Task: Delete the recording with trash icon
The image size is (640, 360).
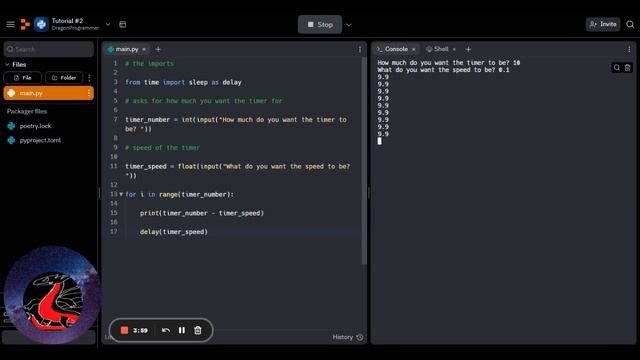Action: tap(198, 330)
